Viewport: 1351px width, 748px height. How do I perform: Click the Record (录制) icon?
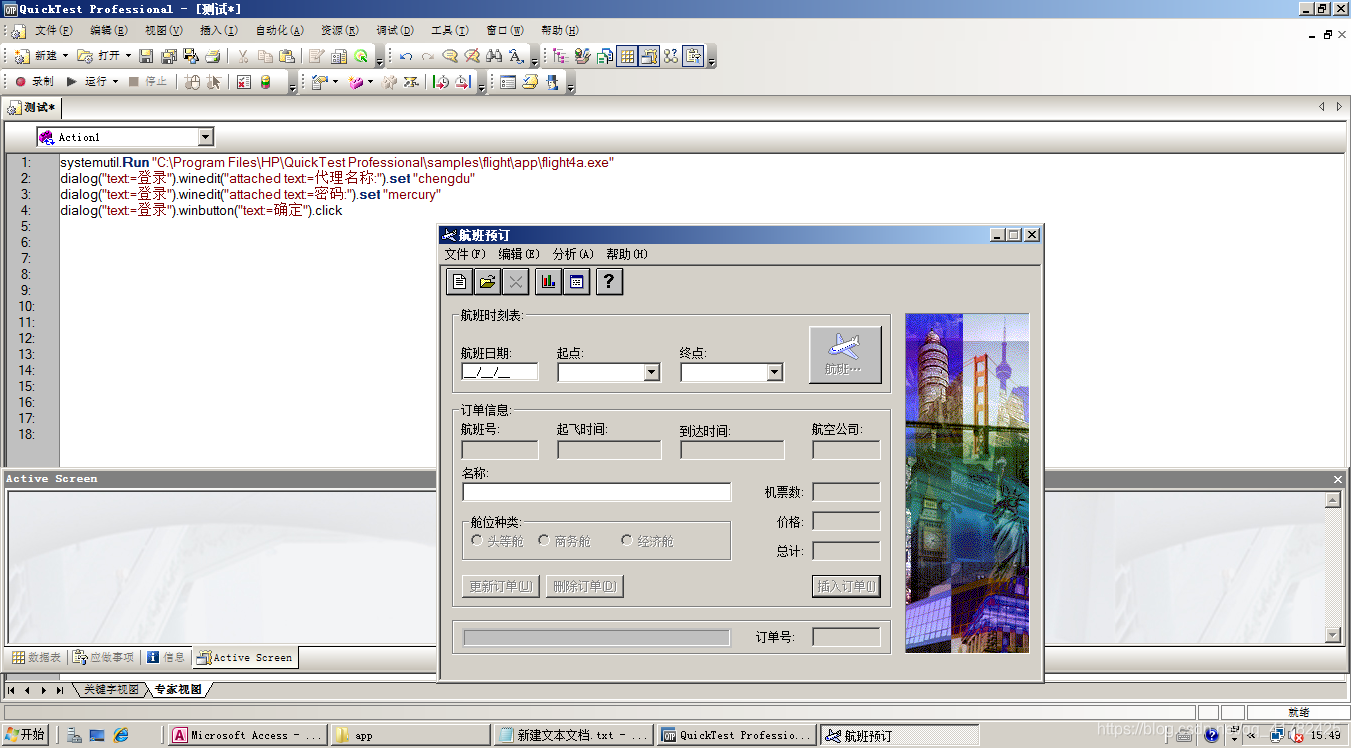21,81
